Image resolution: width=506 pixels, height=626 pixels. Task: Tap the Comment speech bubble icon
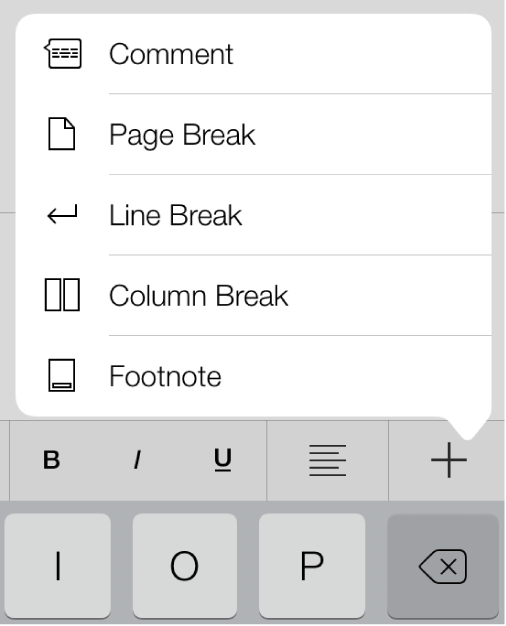(x=63, y=53)
